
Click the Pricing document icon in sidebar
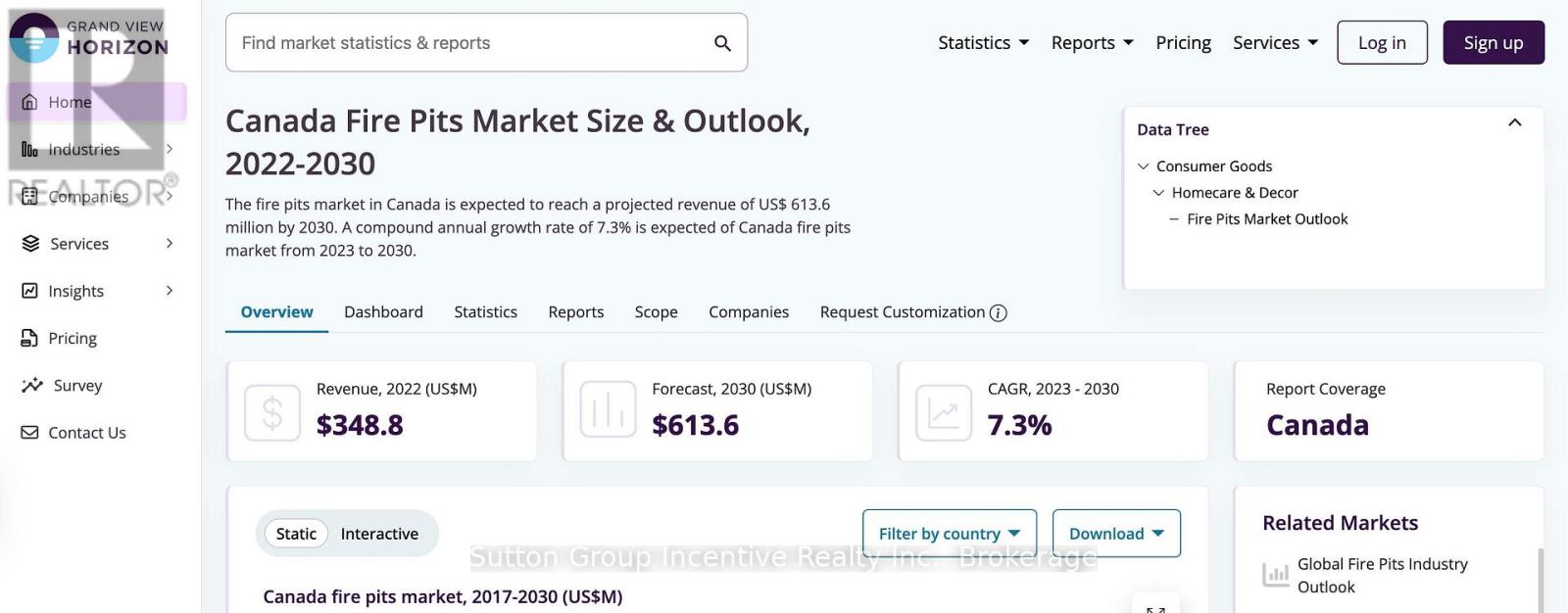click(x=30, y=339)
